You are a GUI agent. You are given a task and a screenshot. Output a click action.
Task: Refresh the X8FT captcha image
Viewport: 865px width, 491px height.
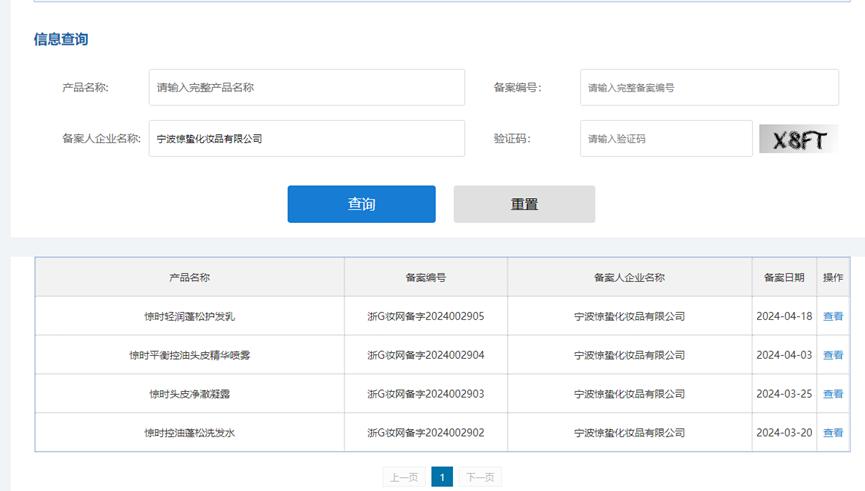coord(799,139)
